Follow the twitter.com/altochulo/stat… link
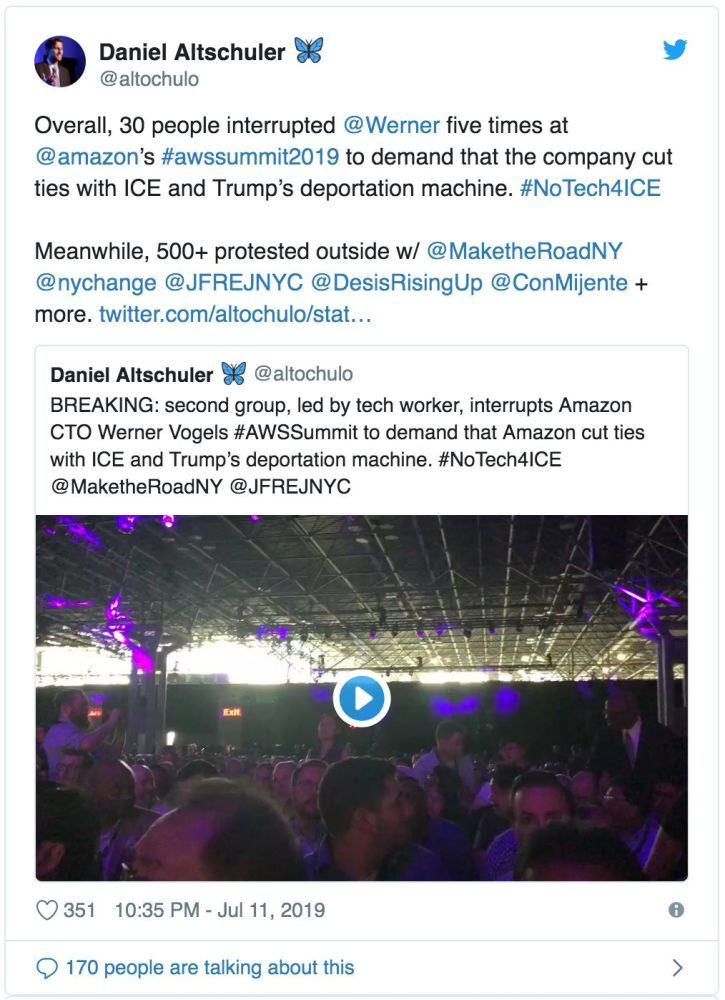The height and width of the screenshot is (1000, 725). (236, 315)
